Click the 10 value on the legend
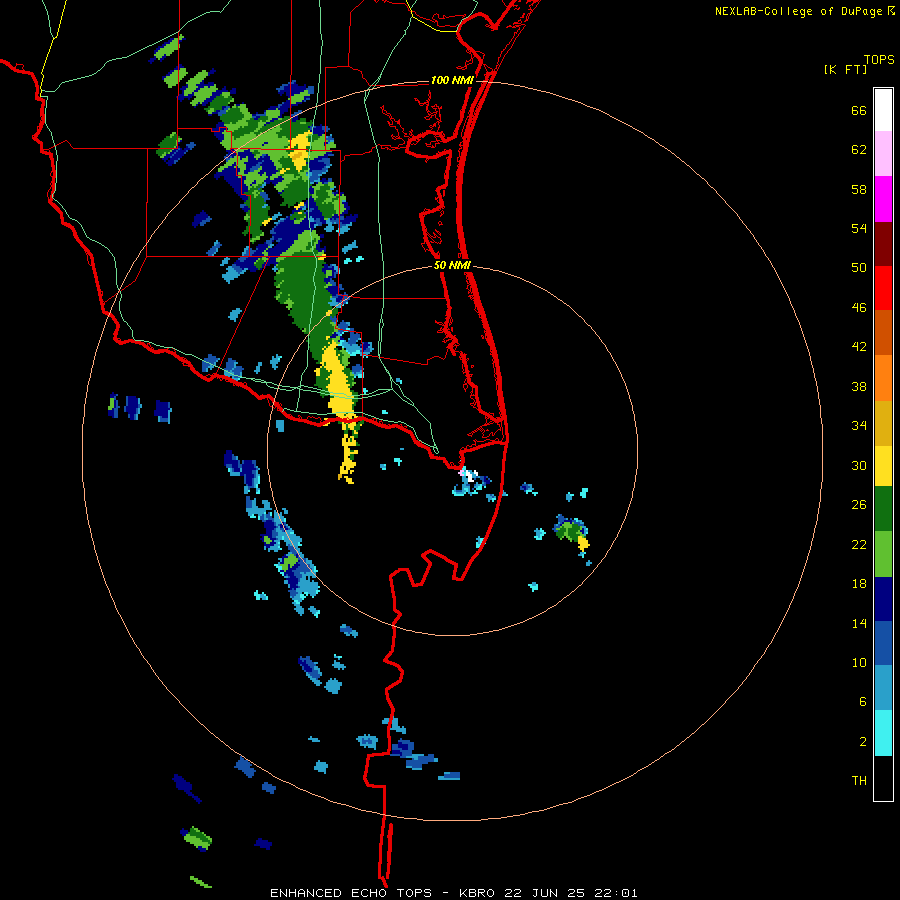Image resolution: width=900 pixels, height=900 pixels. 859,663
